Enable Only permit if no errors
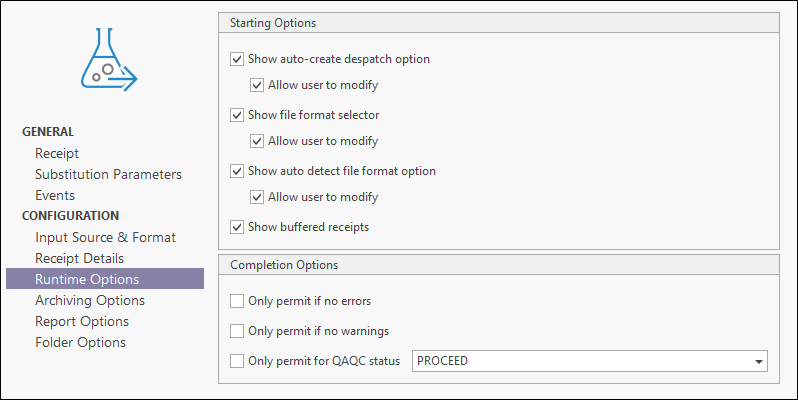798x400 pixels. (237, 301)
